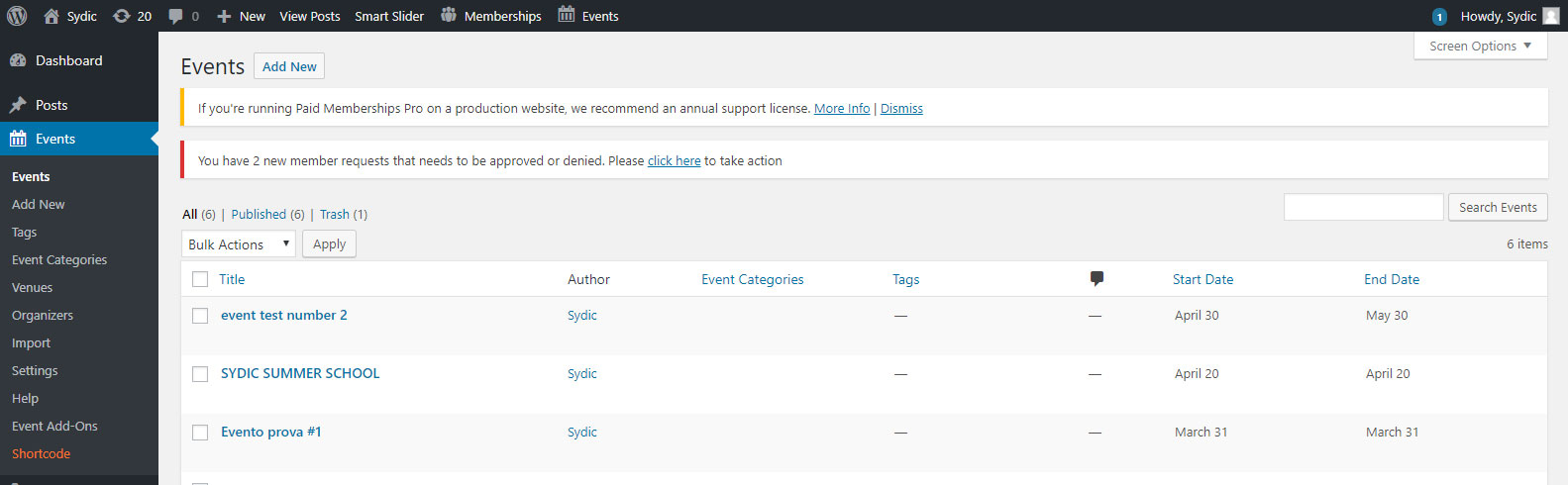The image size is (1568, 485).
Task: Focus the Search Events text field
Action: [x=1364, y=207]
